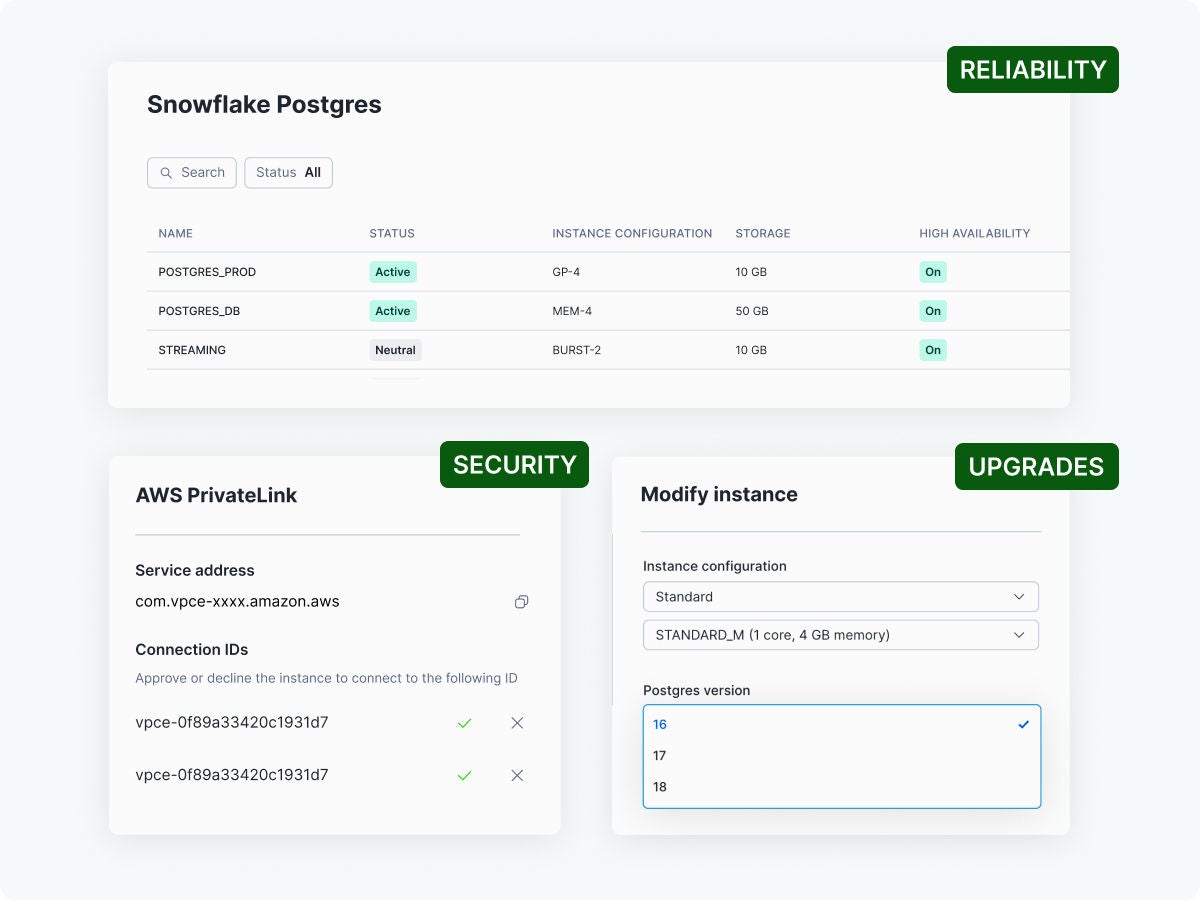
Task: Click the magnifying glass search icon
Action: [x=166, y=173]
